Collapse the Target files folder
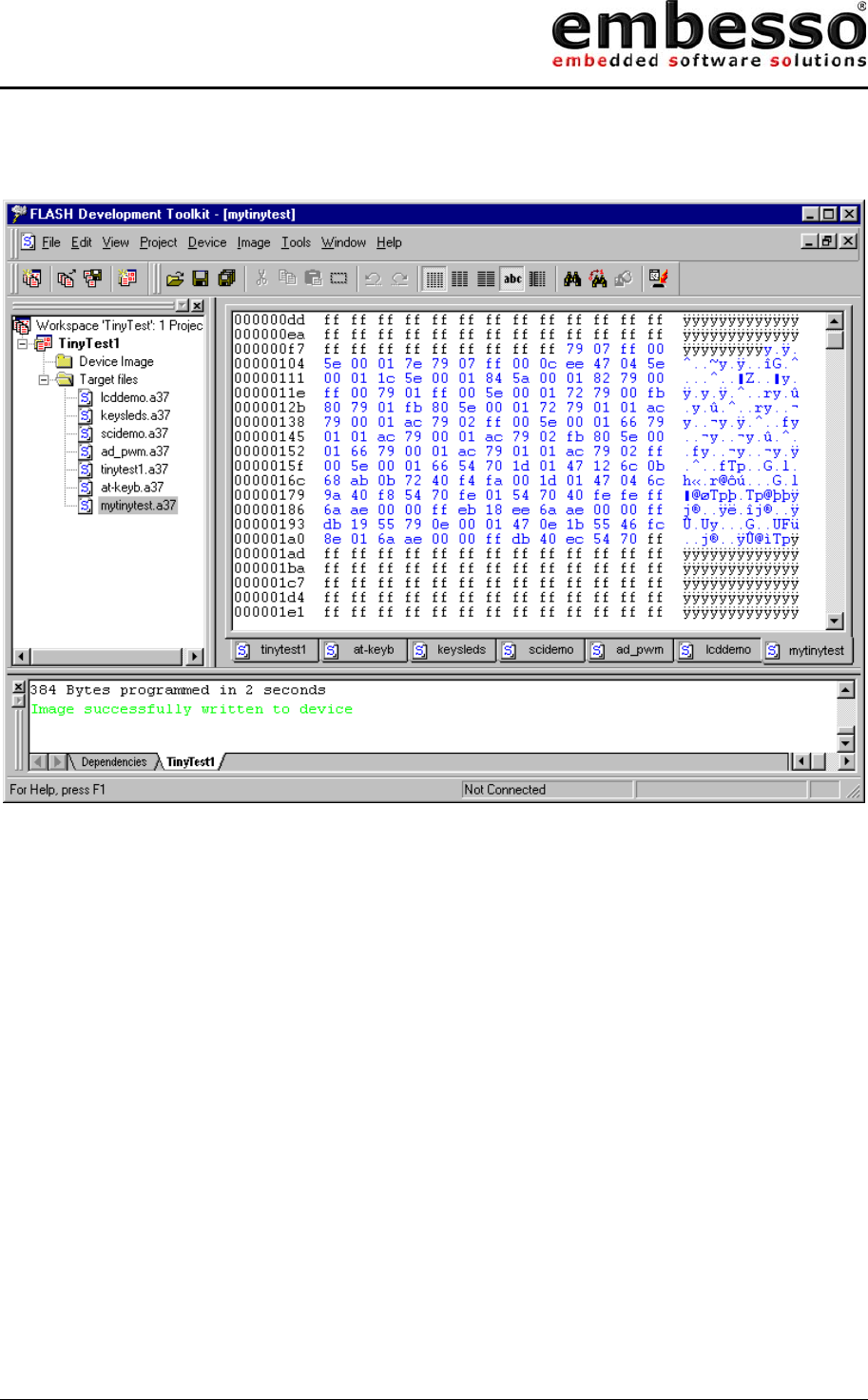 pos(44,379)
